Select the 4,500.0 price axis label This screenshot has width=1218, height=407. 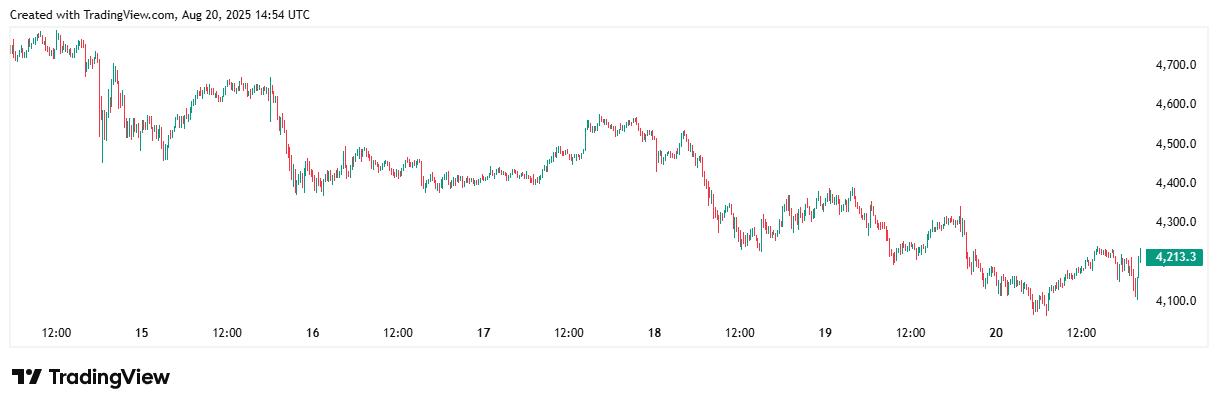[1176, 144]
